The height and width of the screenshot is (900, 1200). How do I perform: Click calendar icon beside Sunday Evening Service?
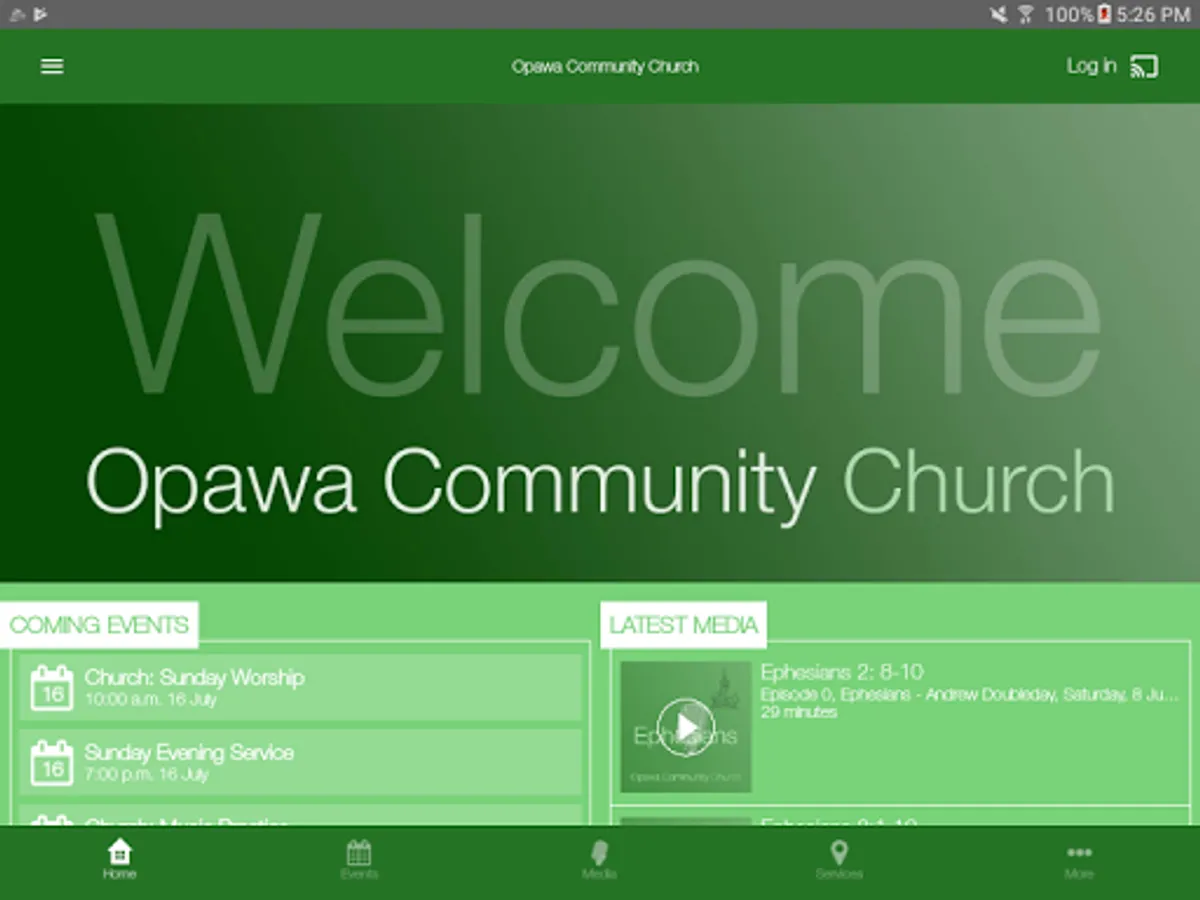(x=52, y=763)
